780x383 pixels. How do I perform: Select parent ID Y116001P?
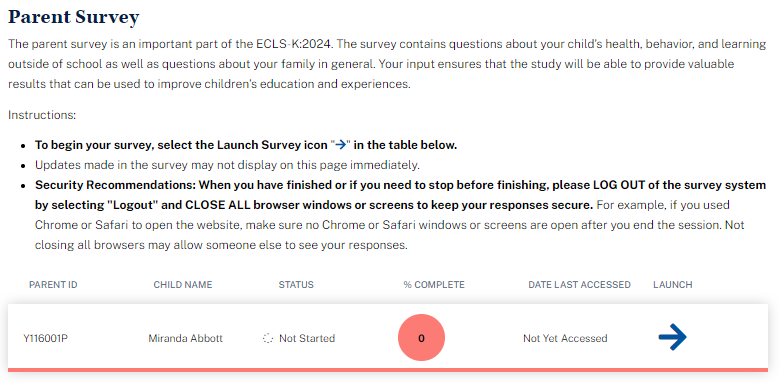[46, 338]
